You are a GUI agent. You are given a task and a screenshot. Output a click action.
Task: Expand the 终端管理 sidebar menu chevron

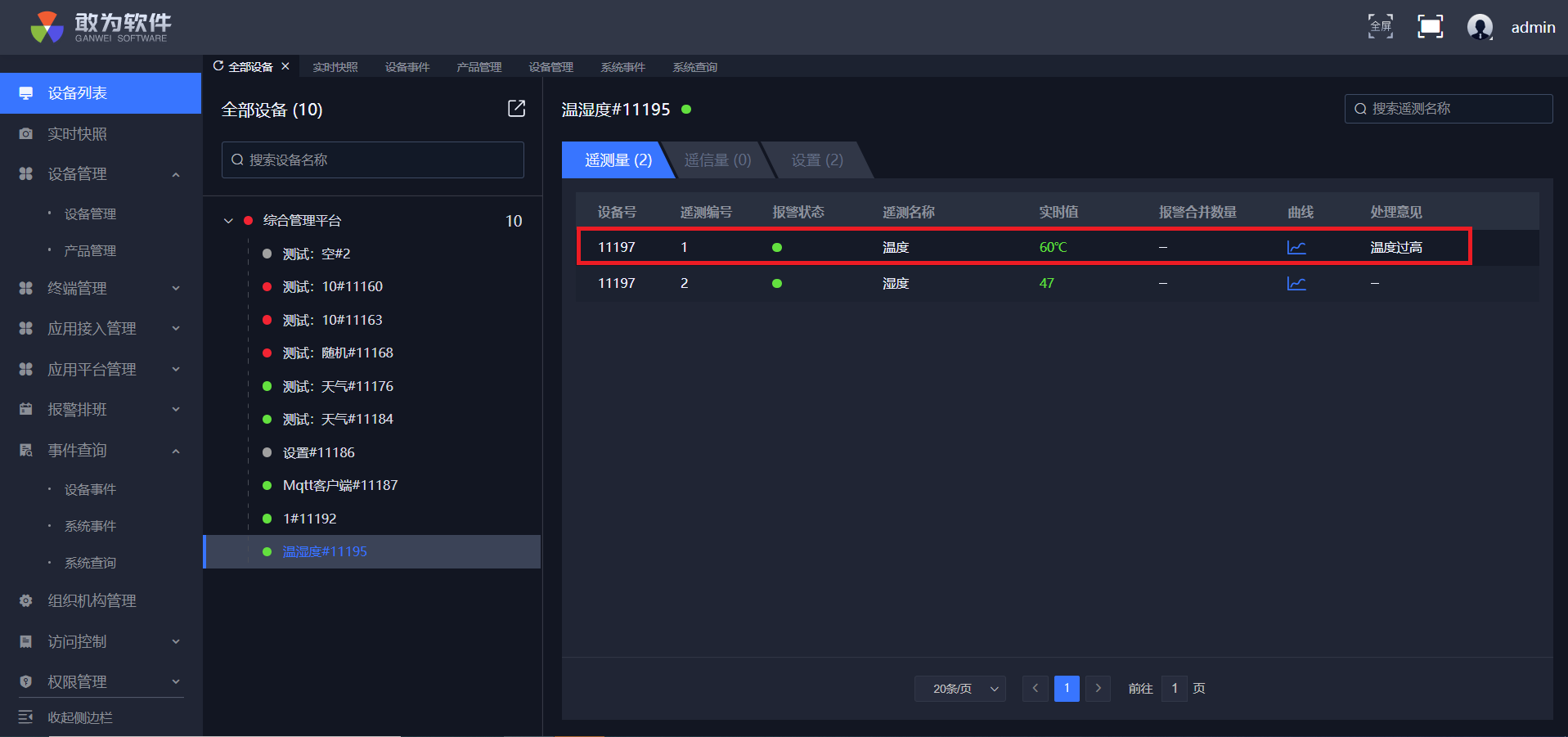176,288
